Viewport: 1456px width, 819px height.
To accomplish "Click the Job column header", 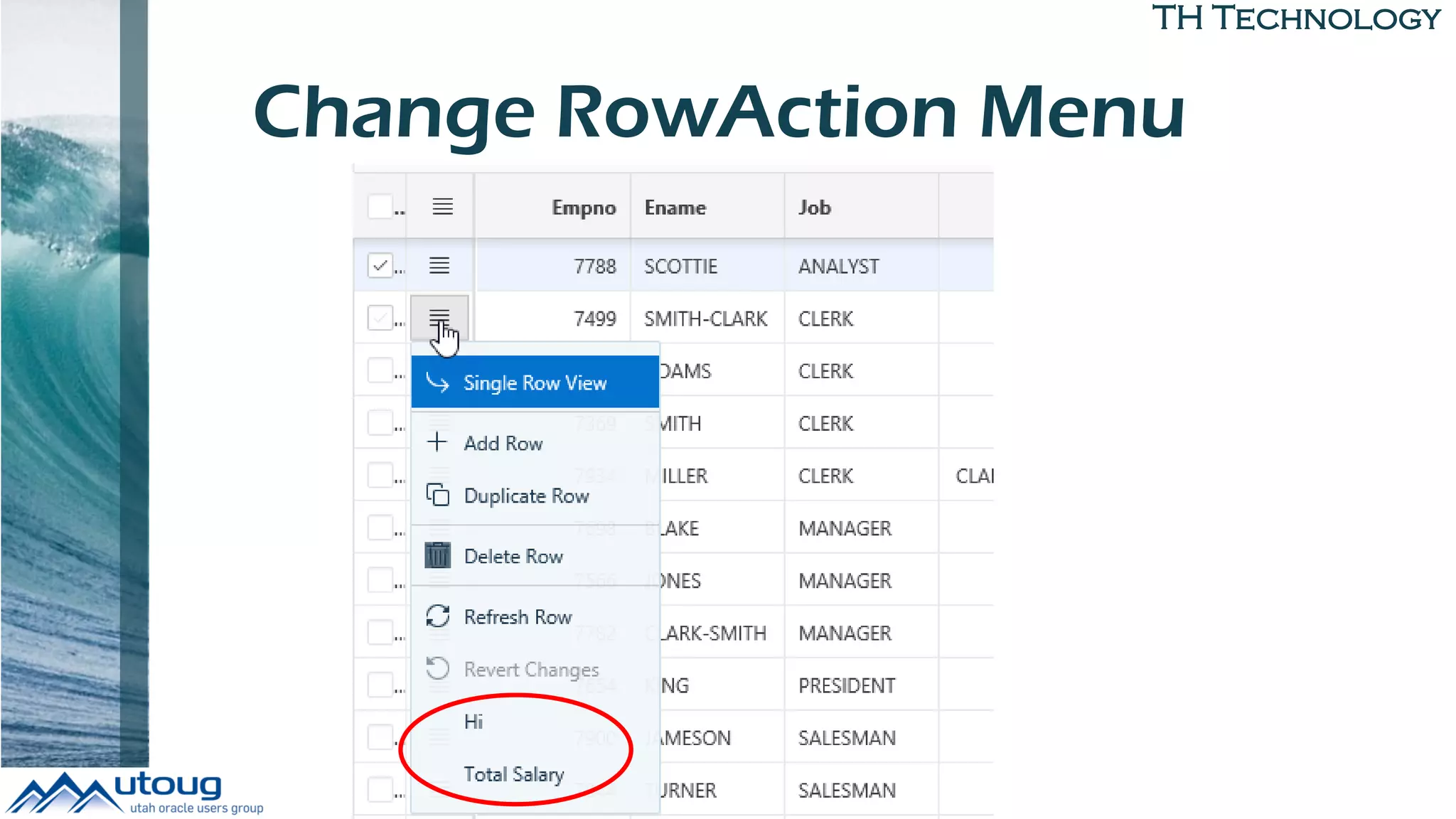I will point(862,207).
